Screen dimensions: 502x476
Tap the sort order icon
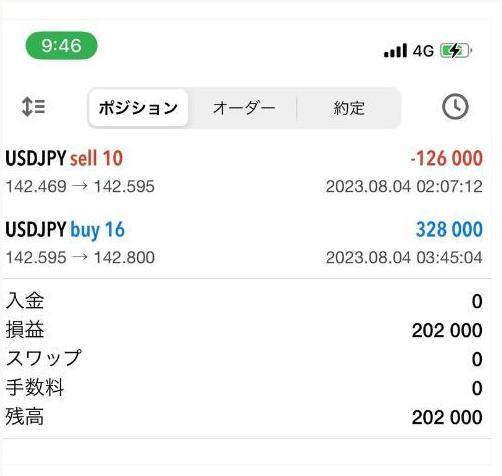[33, 107]
